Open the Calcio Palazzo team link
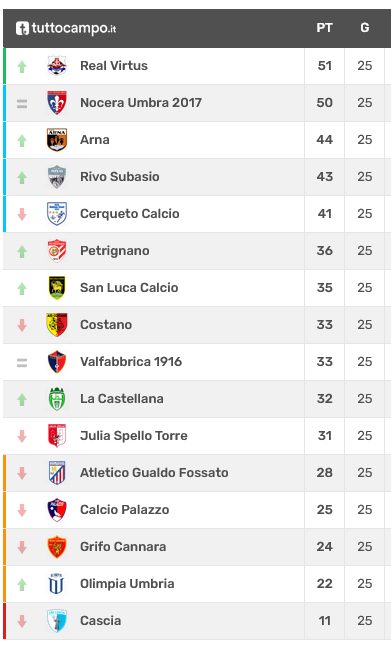Screen dimensions: 391x645 (x=125, y=510)
